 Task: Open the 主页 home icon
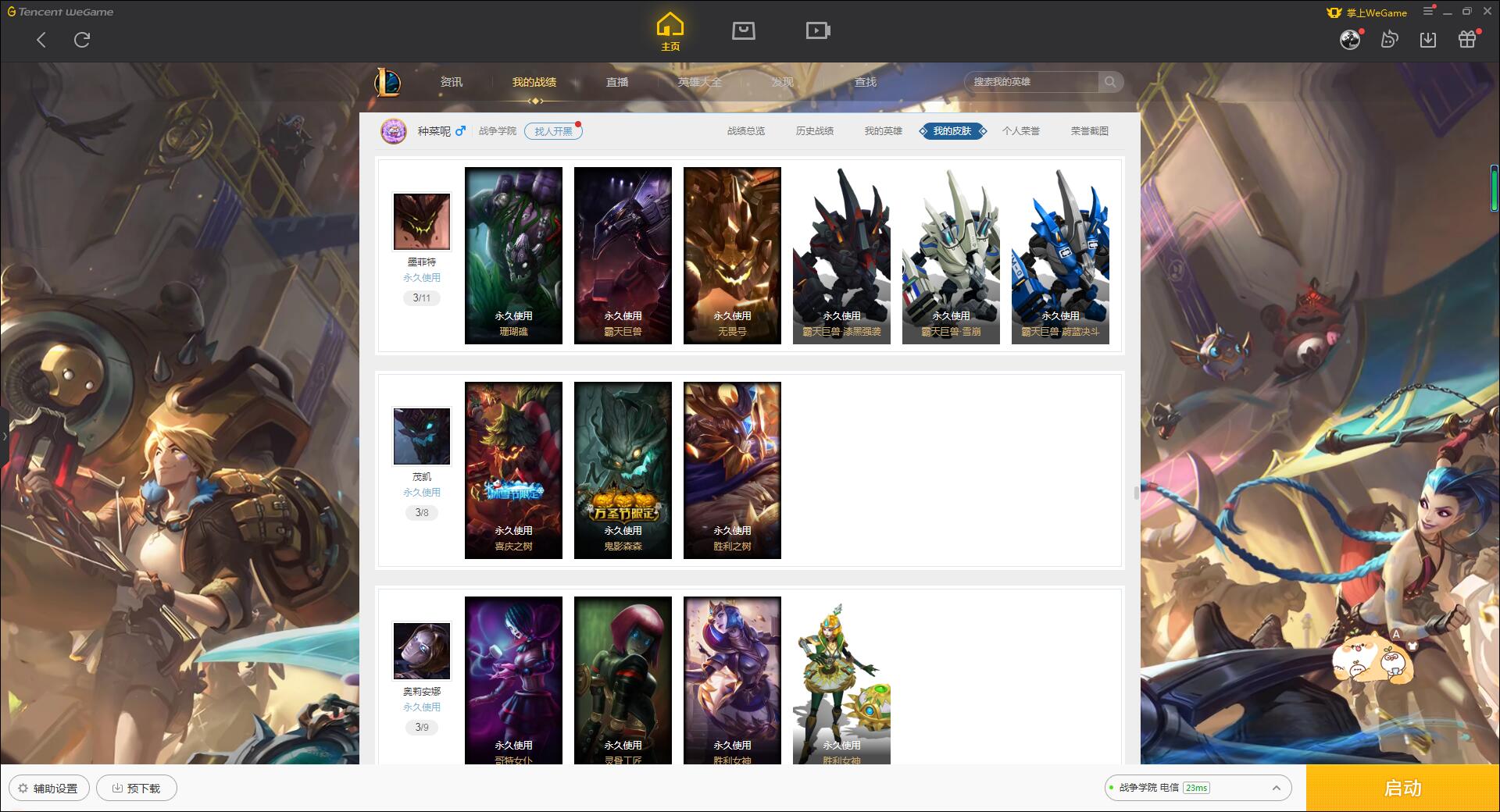tap(670, 32)
